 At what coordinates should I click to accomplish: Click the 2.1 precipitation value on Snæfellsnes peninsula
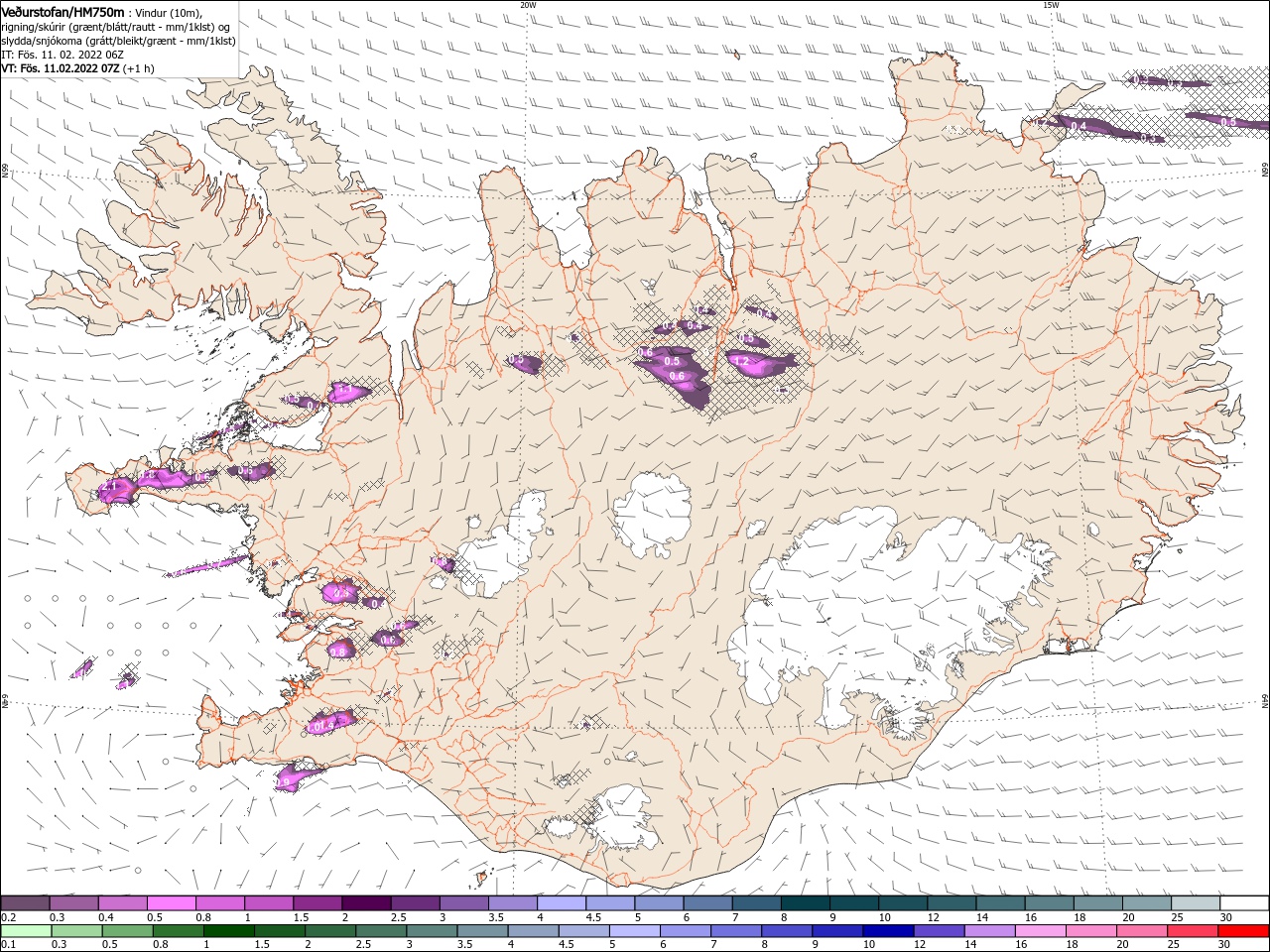tap(110, 487)
